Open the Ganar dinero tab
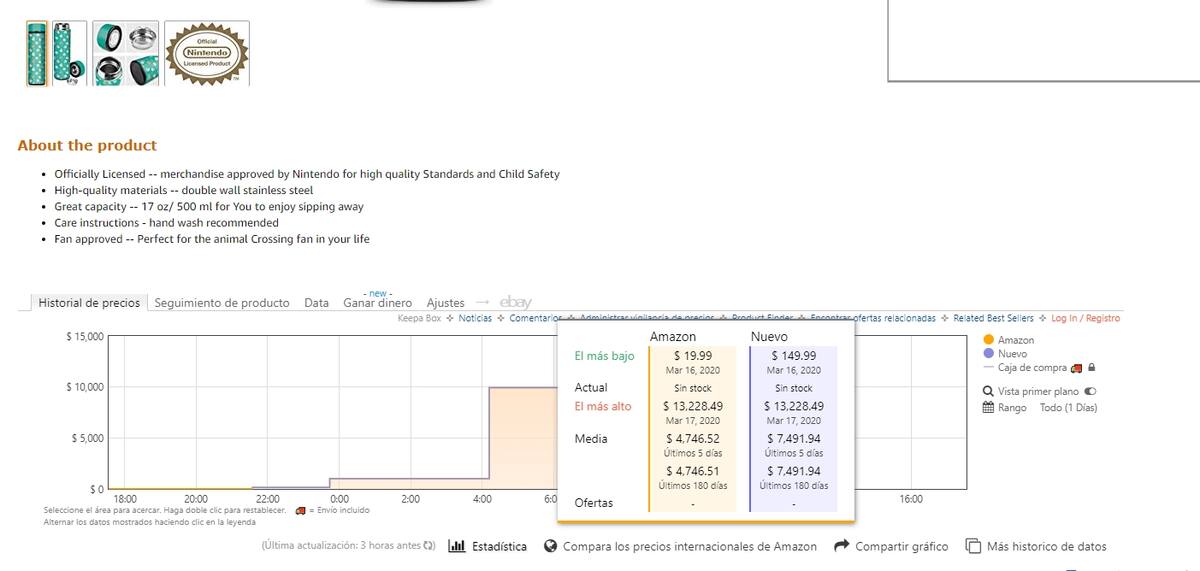Image resolution: width=1200 pixels, height=571 pixels. [377, 303]
